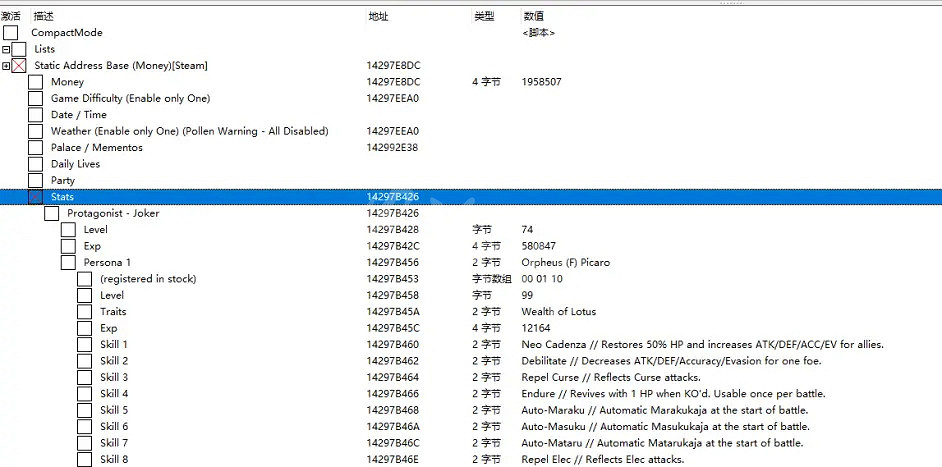The height and width of the screenshot is (467, 942).
Task: Select the Daily Lives entry
Action: [x=75, y=164]
